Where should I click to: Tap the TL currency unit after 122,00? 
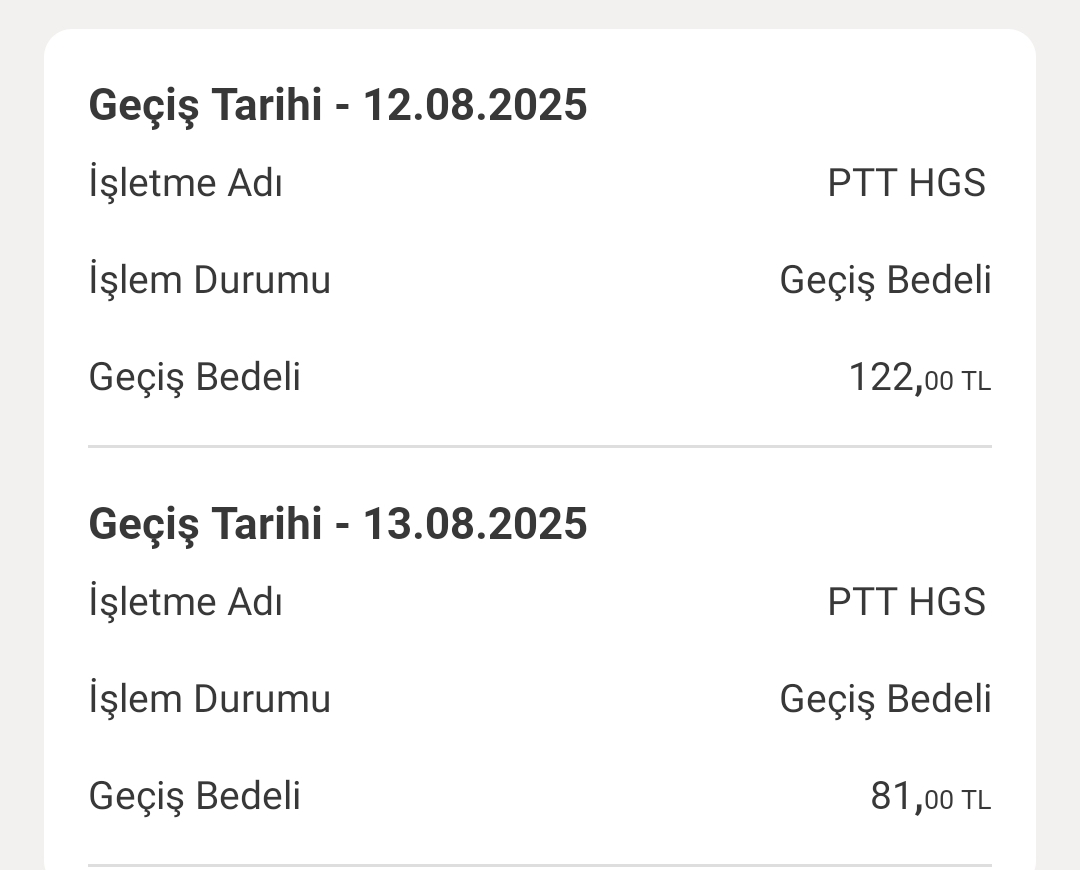(x=976, y=382)
